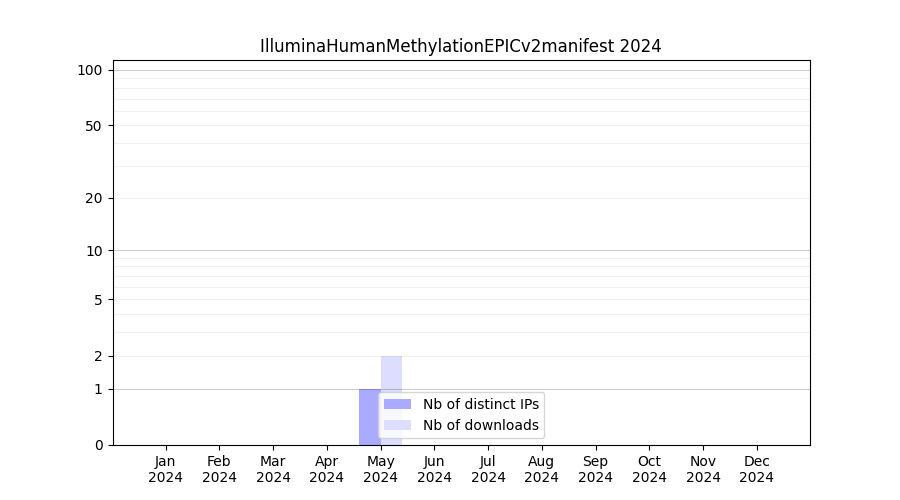Click the Jan 2024 x-axis label
Screen dimensions: 900x500
(166, 469)
